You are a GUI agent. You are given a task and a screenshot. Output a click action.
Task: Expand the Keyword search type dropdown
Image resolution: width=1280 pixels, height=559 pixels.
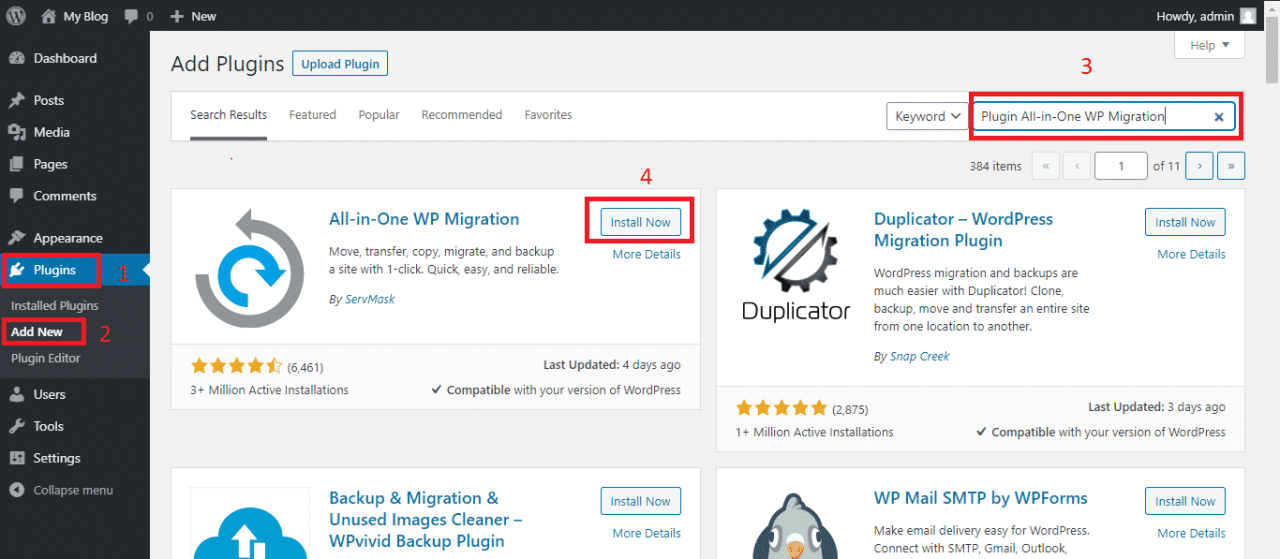[927, 116]
